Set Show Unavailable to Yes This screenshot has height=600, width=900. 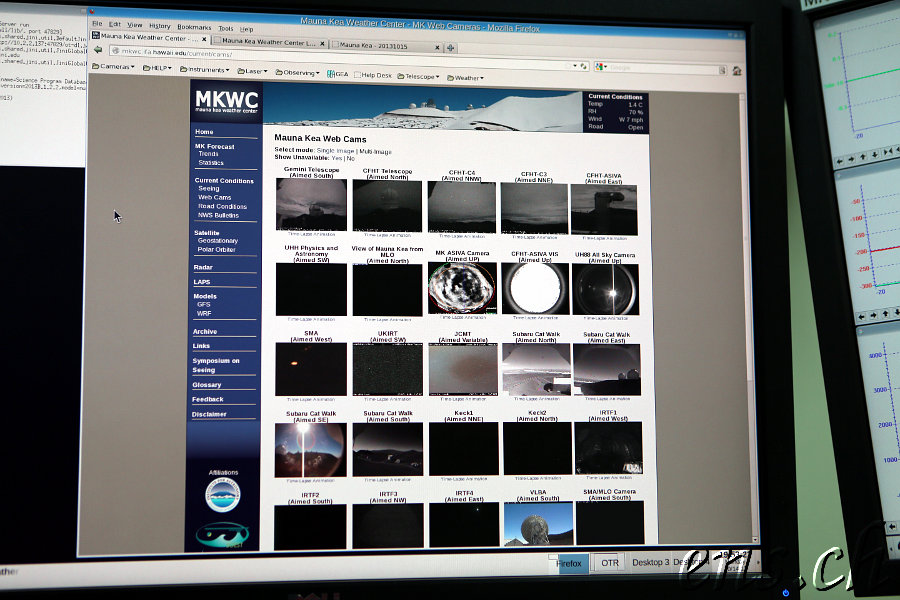coord(336,158)
